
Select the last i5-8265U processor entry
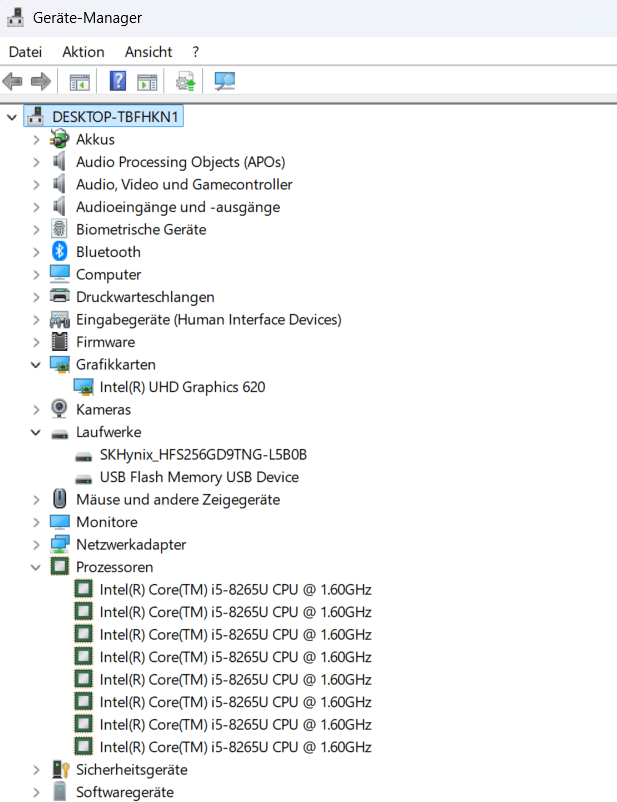pos(235,747)
